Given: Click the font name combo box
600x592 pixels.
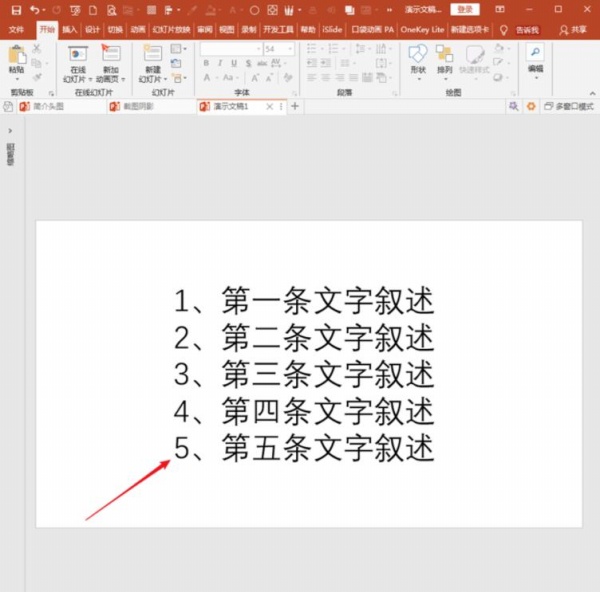Looking at the screenshot, I should (231, 49).
